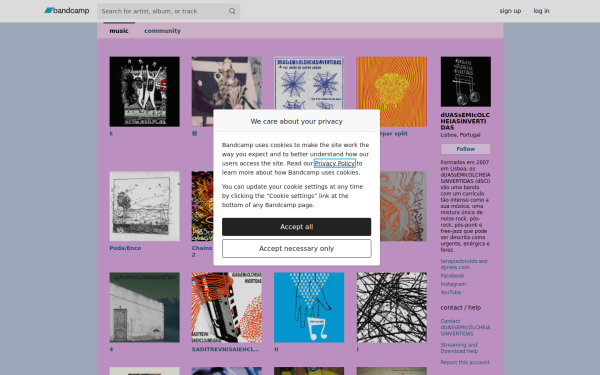Screen dimensions: 600x375
Task: Click the Bandcamp logo
Action: pyautogui.click(x=67, y=11)
